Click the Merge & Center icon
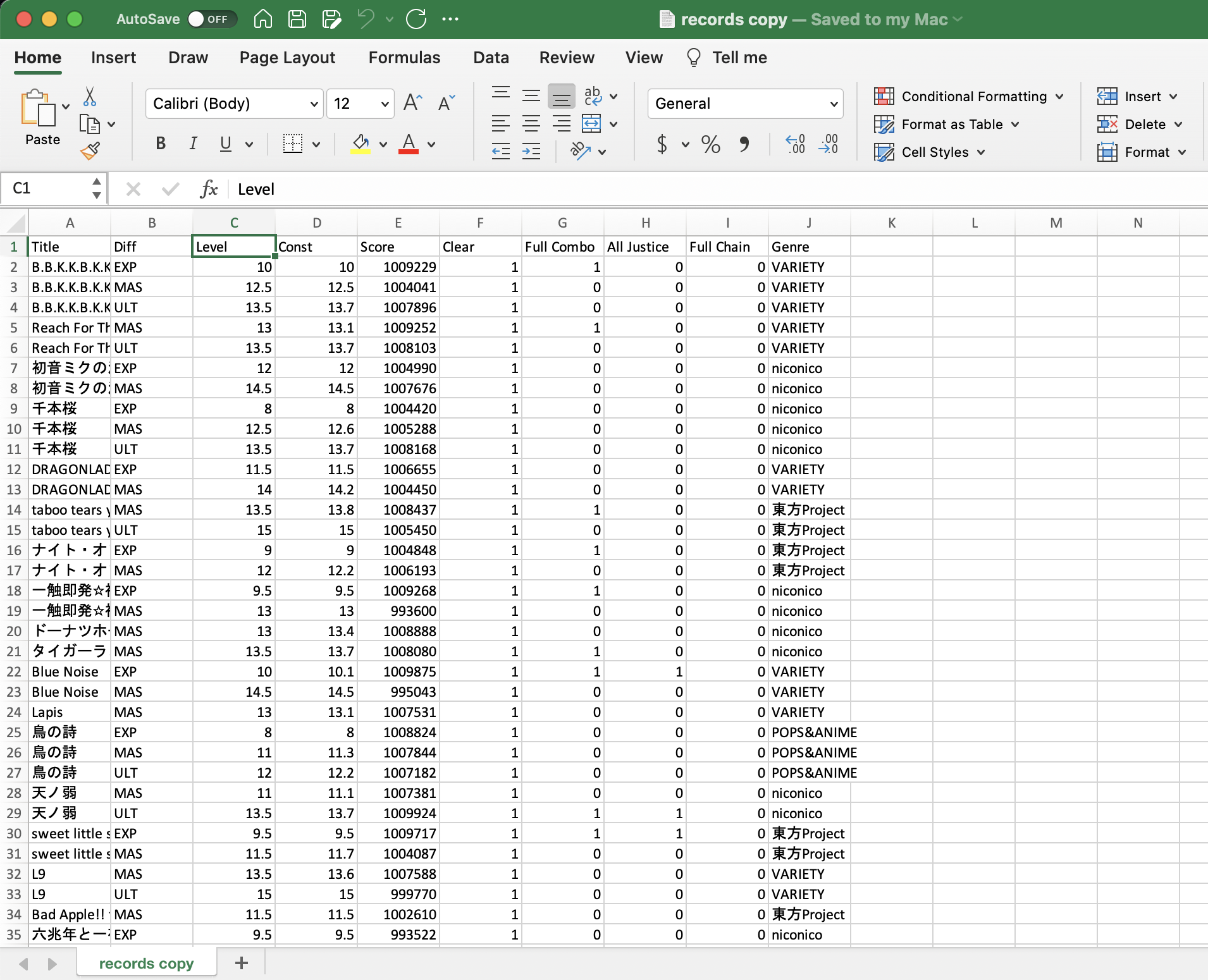The width and height of the screenshot is (1208, 980). (591, 123)
